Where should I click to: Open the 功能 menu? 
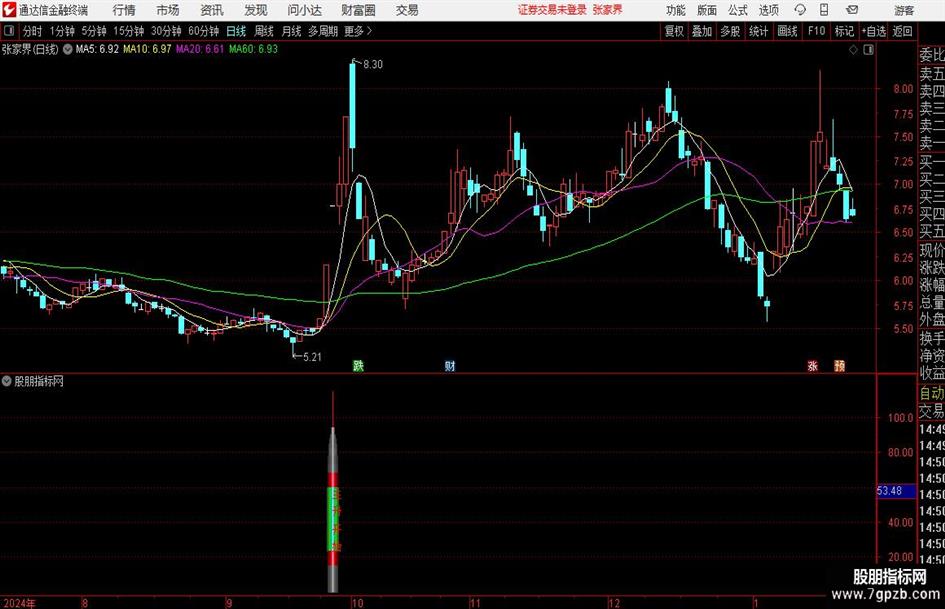676,10
